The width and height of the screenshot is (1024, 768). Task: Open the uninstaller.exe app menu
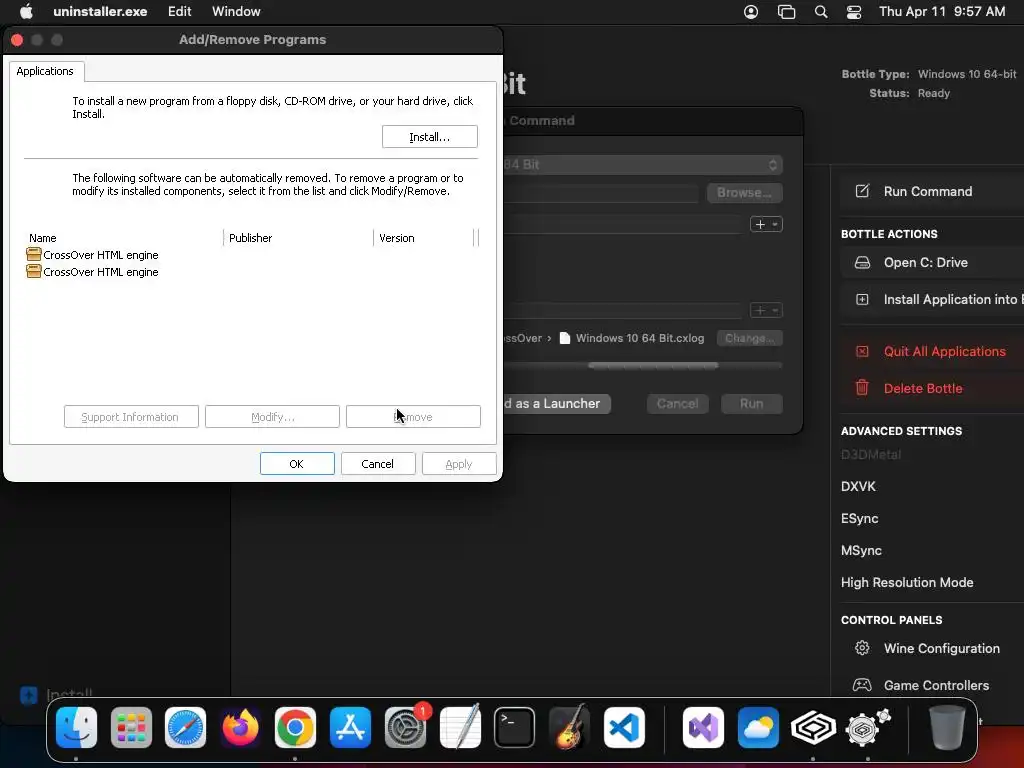pos(100,11)
